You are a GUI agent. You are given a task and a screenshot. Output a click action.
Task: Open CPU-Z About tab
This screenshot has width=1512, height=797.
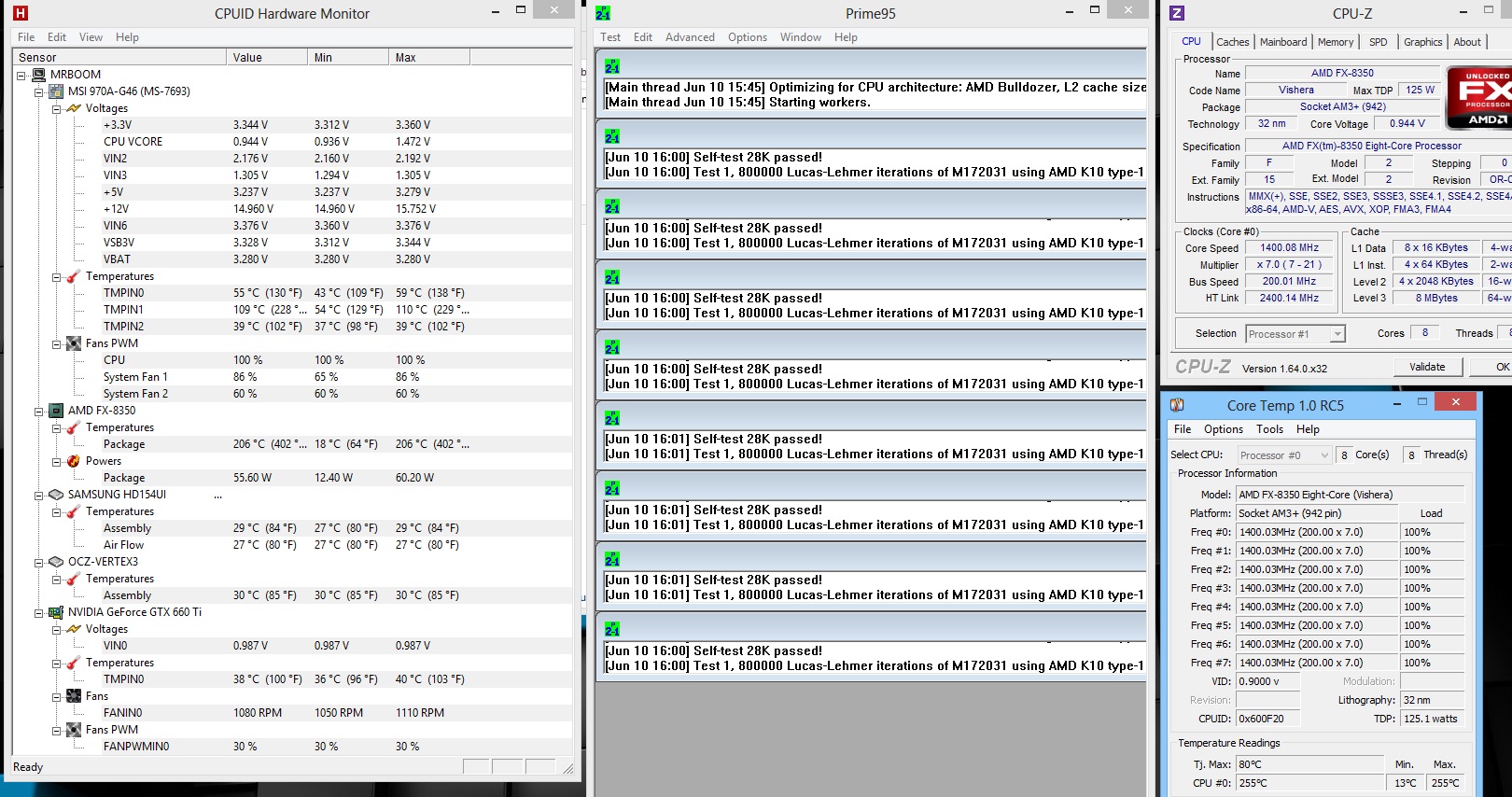coord(1466,42)
